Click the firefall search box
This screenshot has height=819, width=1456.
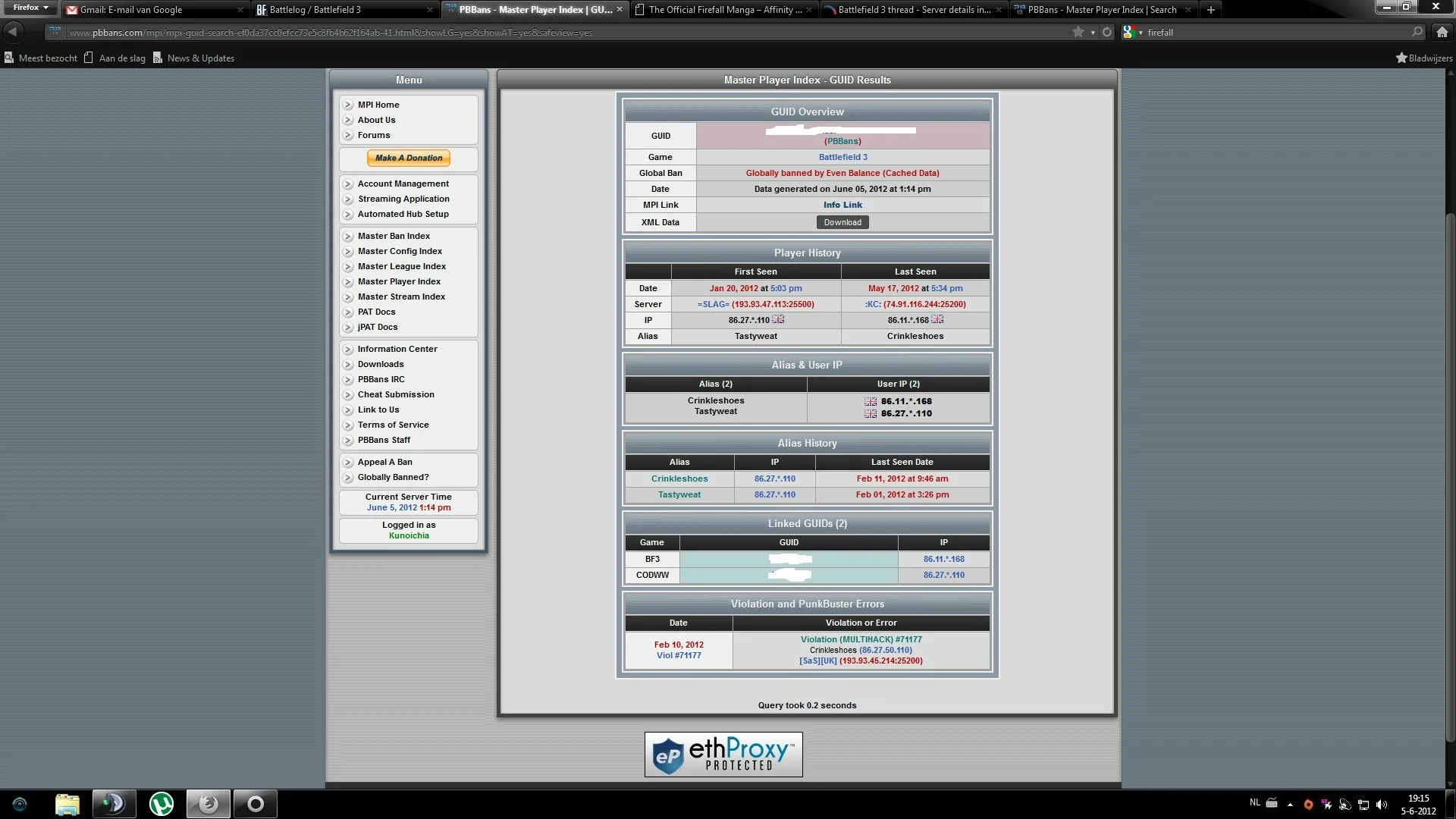[1274, 32]
